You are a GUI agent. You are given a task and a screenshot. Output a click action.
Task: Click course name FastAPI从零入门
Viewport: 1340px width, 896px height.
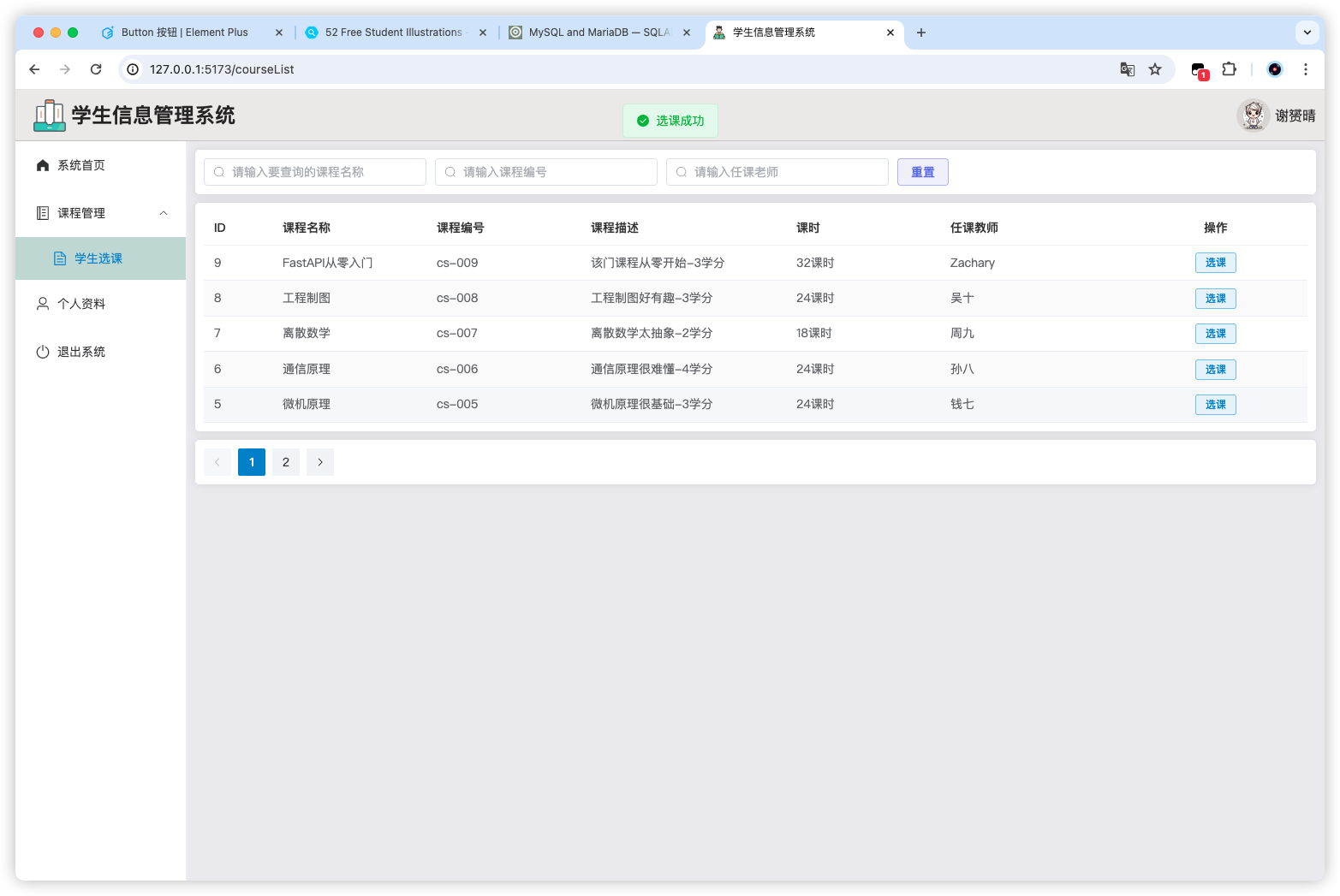point(327,263)
